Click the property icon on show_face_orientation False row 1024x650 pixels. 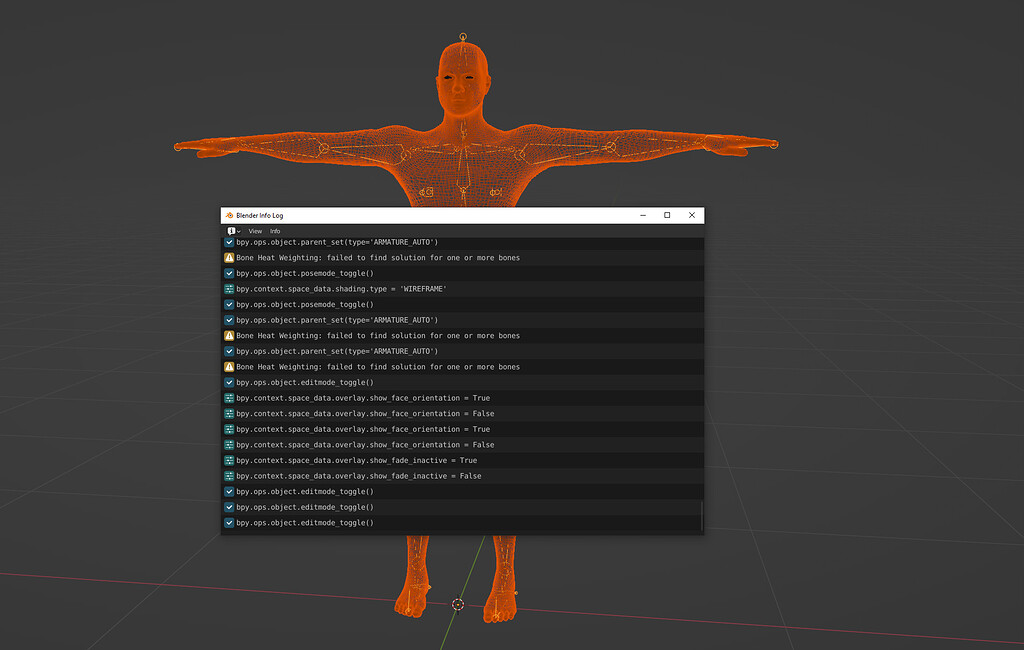pyautogui.click(x=228, y=413)
